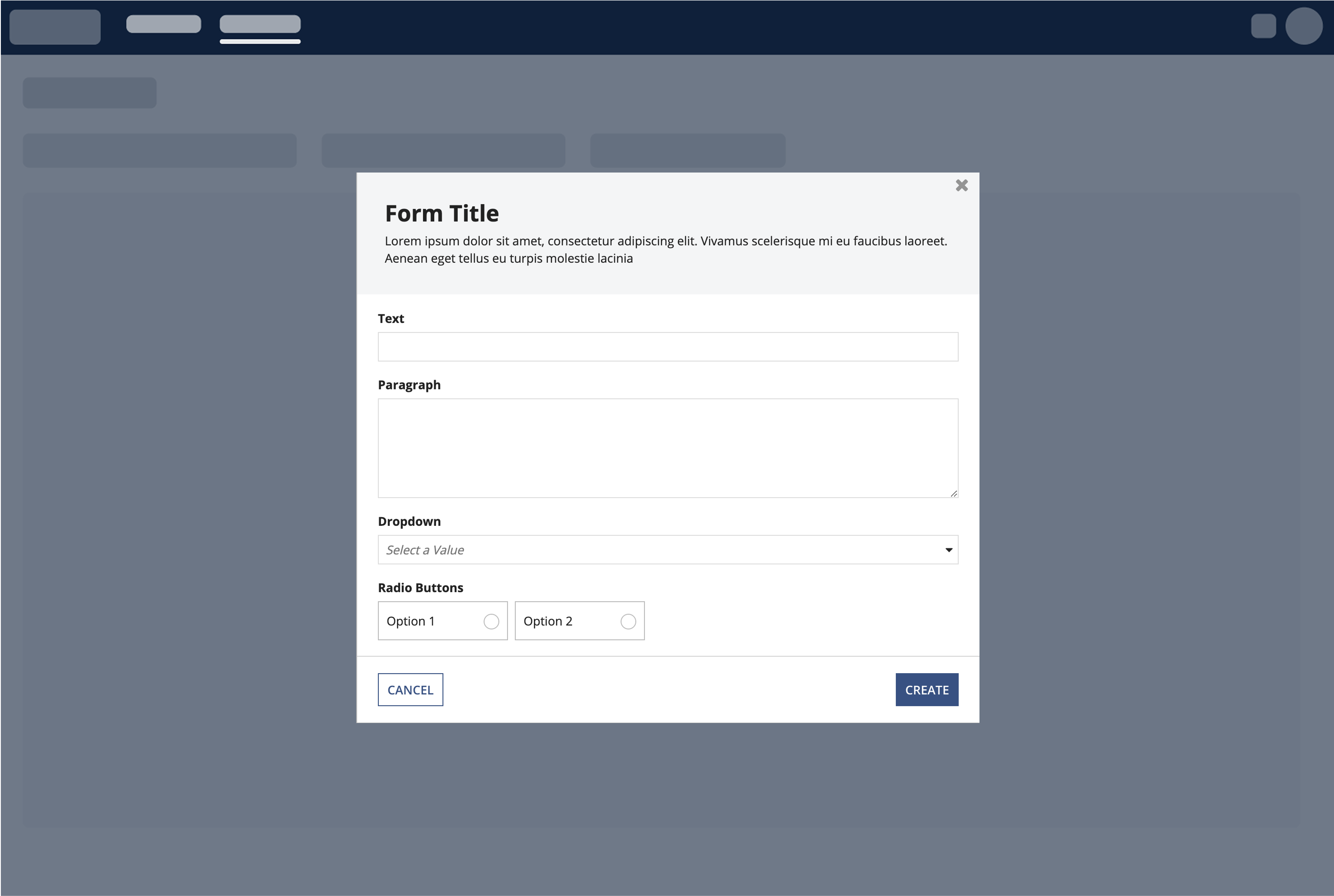Click the active underlined navbar tab
Viewport: 1334px width, 896px height.
click(x=260, y=24)
